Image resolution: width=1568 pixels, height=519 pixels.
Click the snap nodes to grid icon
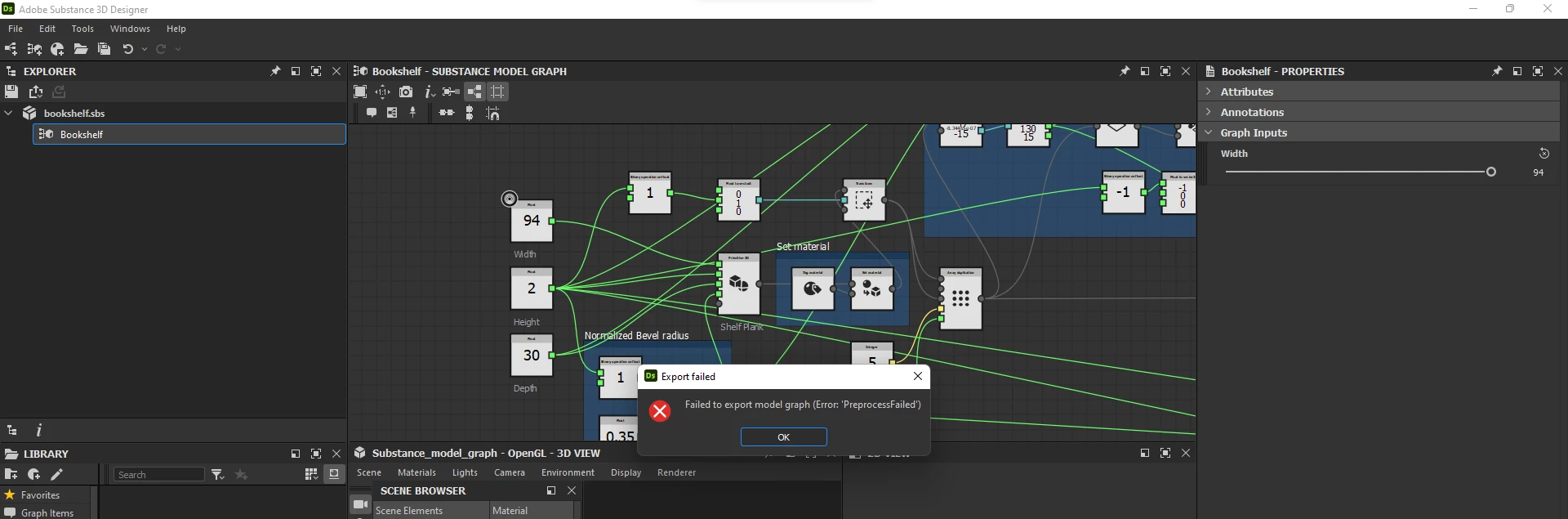point(492,113)
